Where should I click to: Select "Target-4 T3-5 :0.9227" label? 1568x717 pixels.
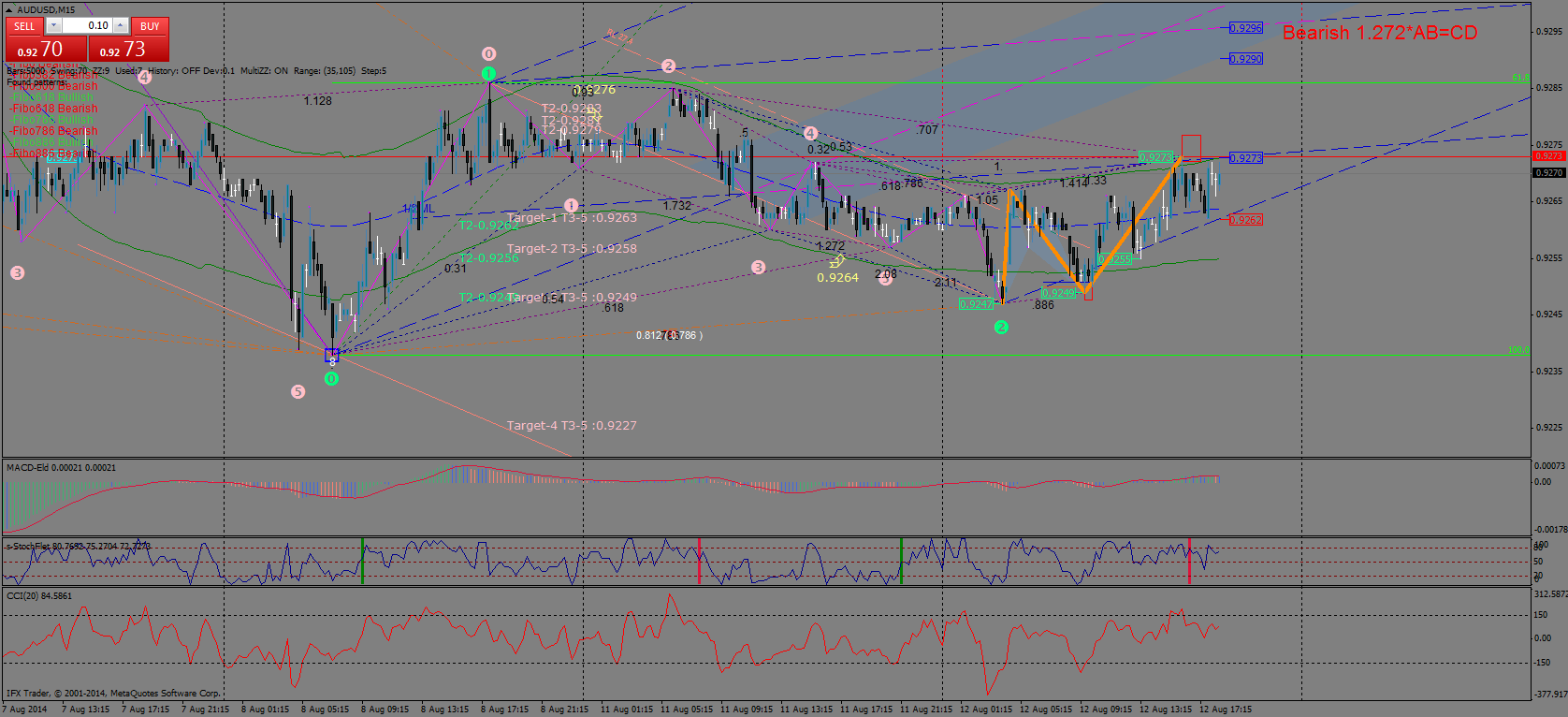(572, 426)
